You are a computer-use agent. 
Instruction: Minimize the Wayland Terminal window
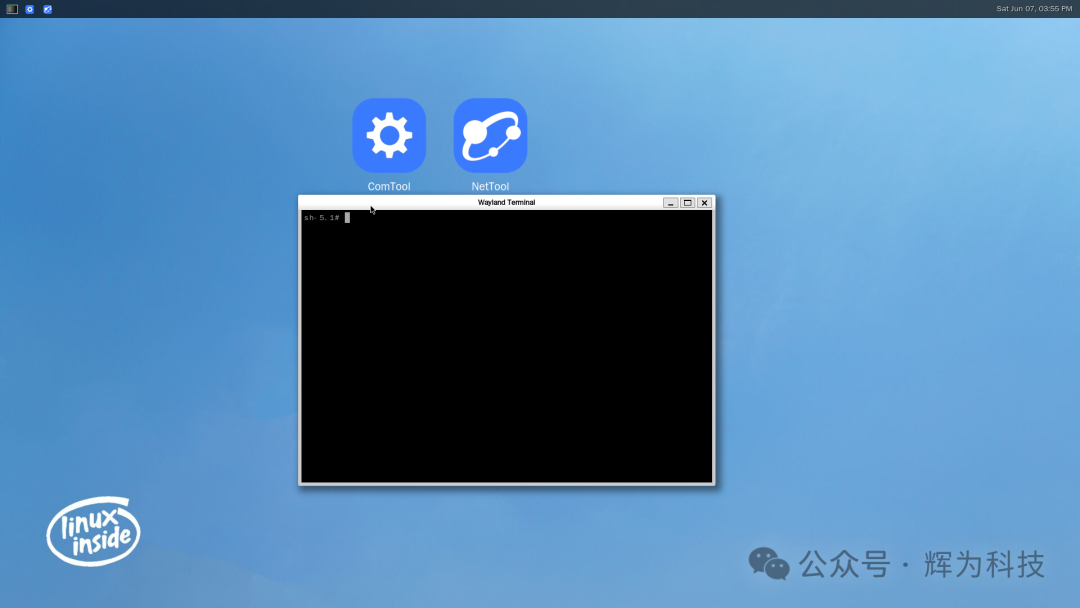pyautogui.click(x=670, y=202)
